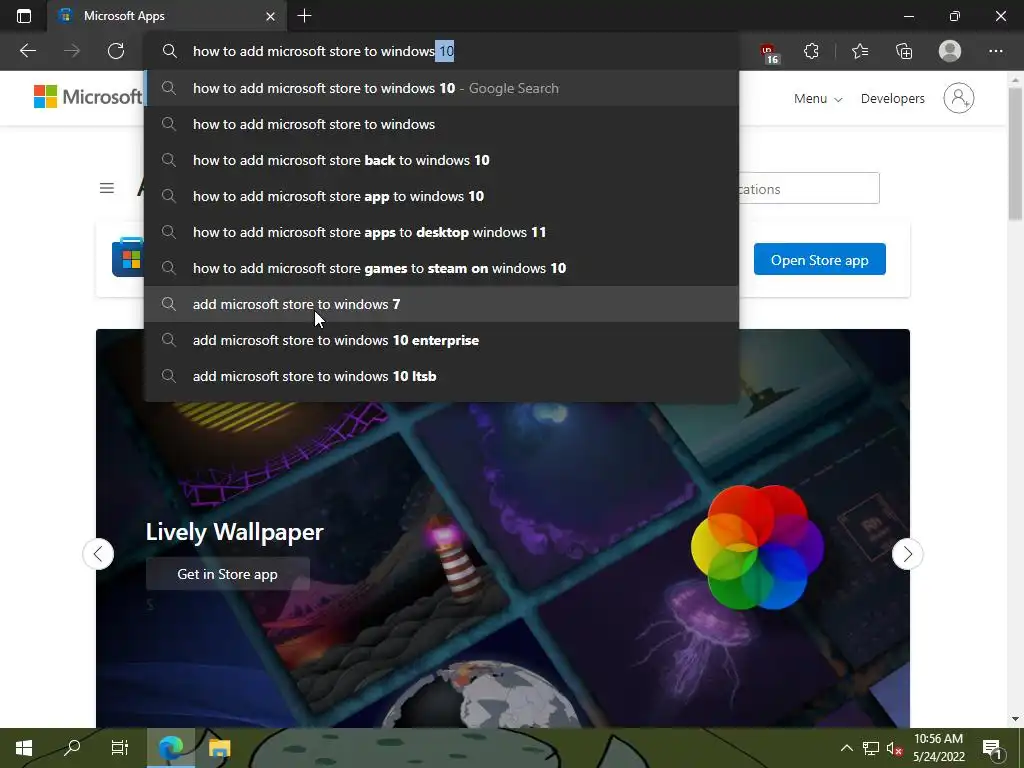
Task: Select suggestion 'how to add microsoft store to windows'
Action: click(441, 124)
